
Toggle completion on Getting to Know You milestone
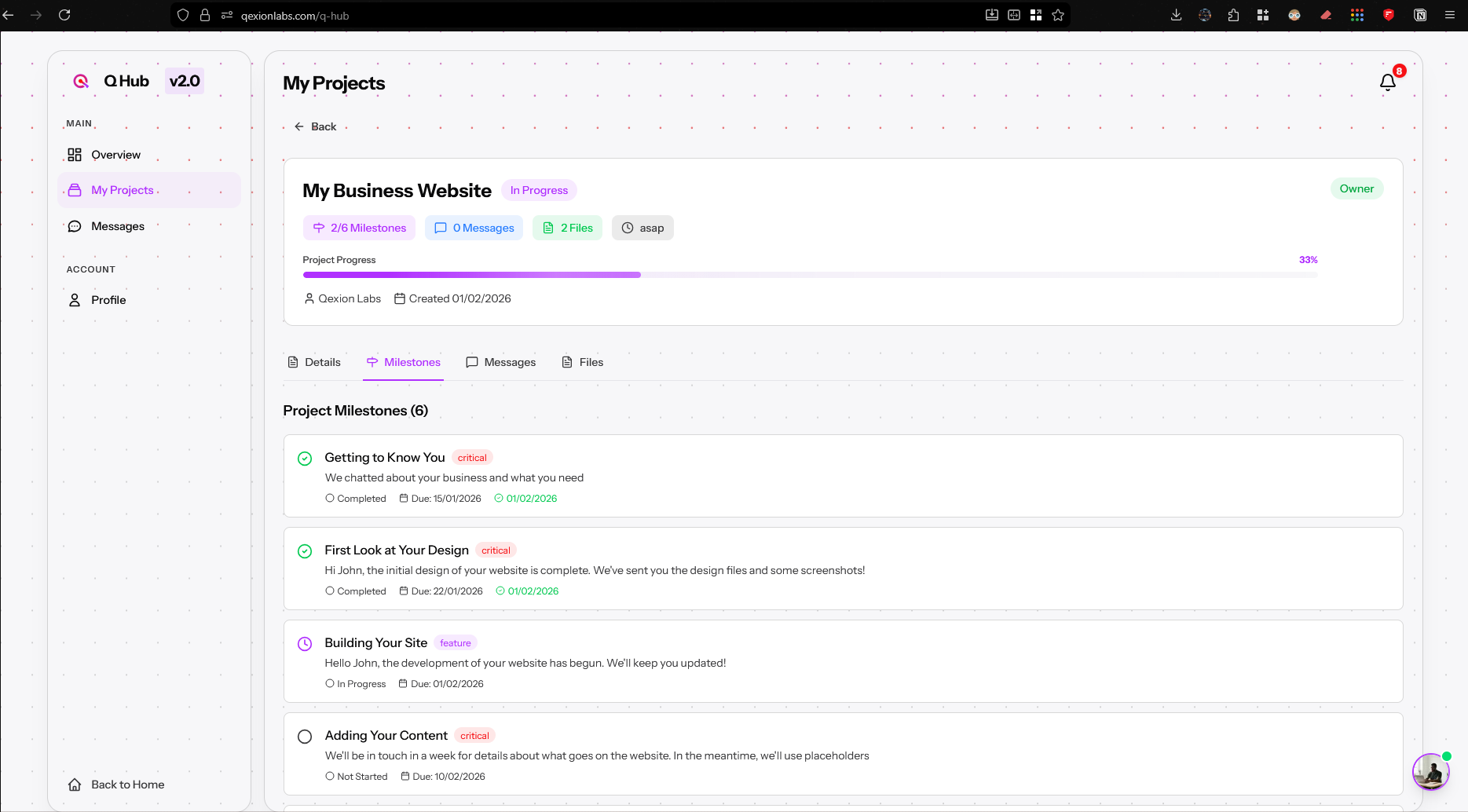coord(305,458)
